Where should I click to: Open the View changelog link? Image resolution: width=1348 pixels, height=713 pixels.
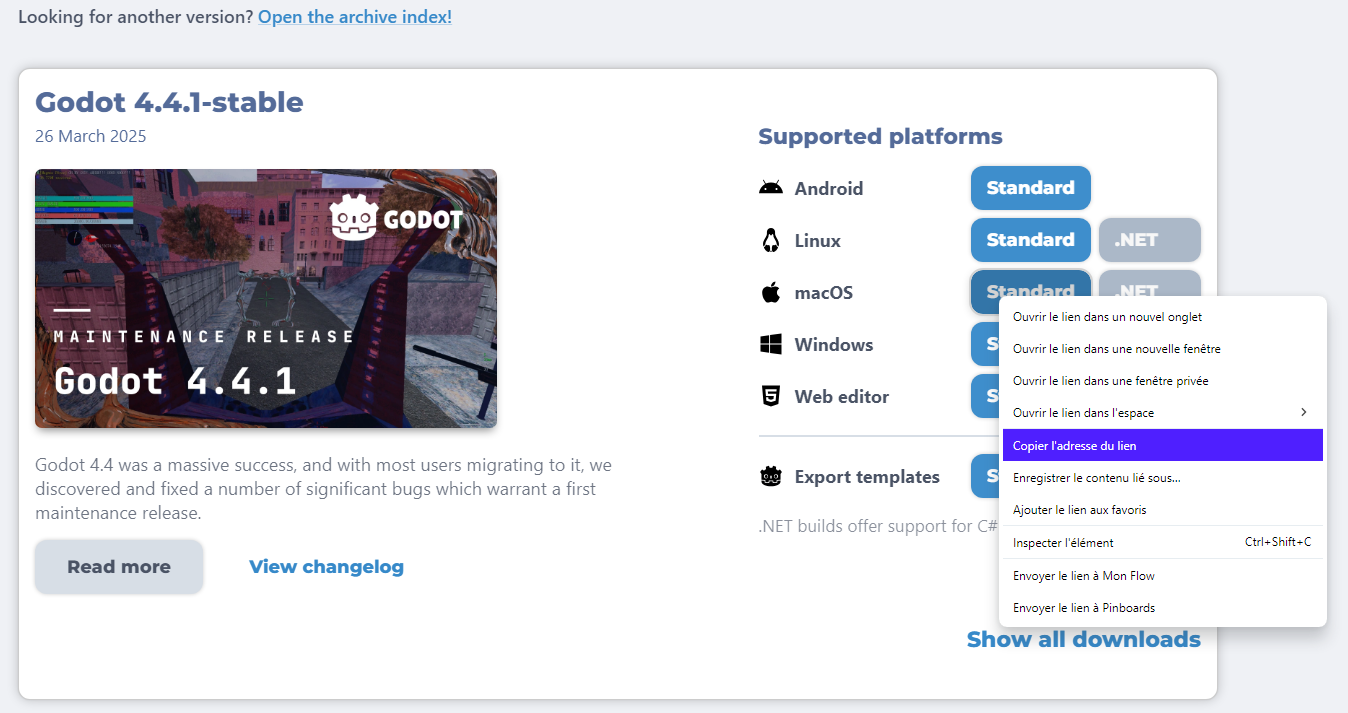[x=326, y=567]
